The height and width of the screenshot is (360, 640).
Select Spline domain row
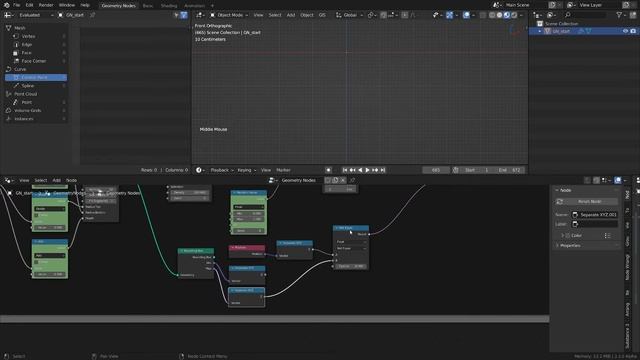[x=28, y=86]
